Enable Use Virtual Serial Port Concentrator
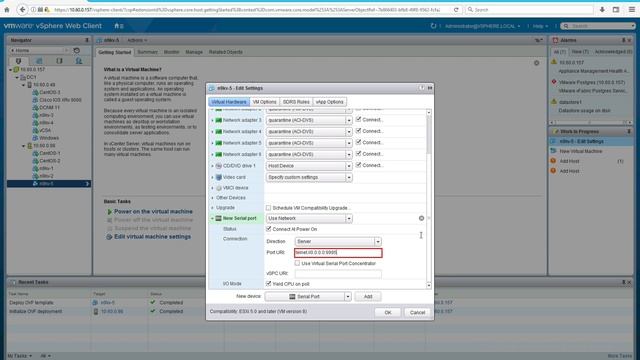The height and width of the screenshot is (360, 640). point(297,263)
